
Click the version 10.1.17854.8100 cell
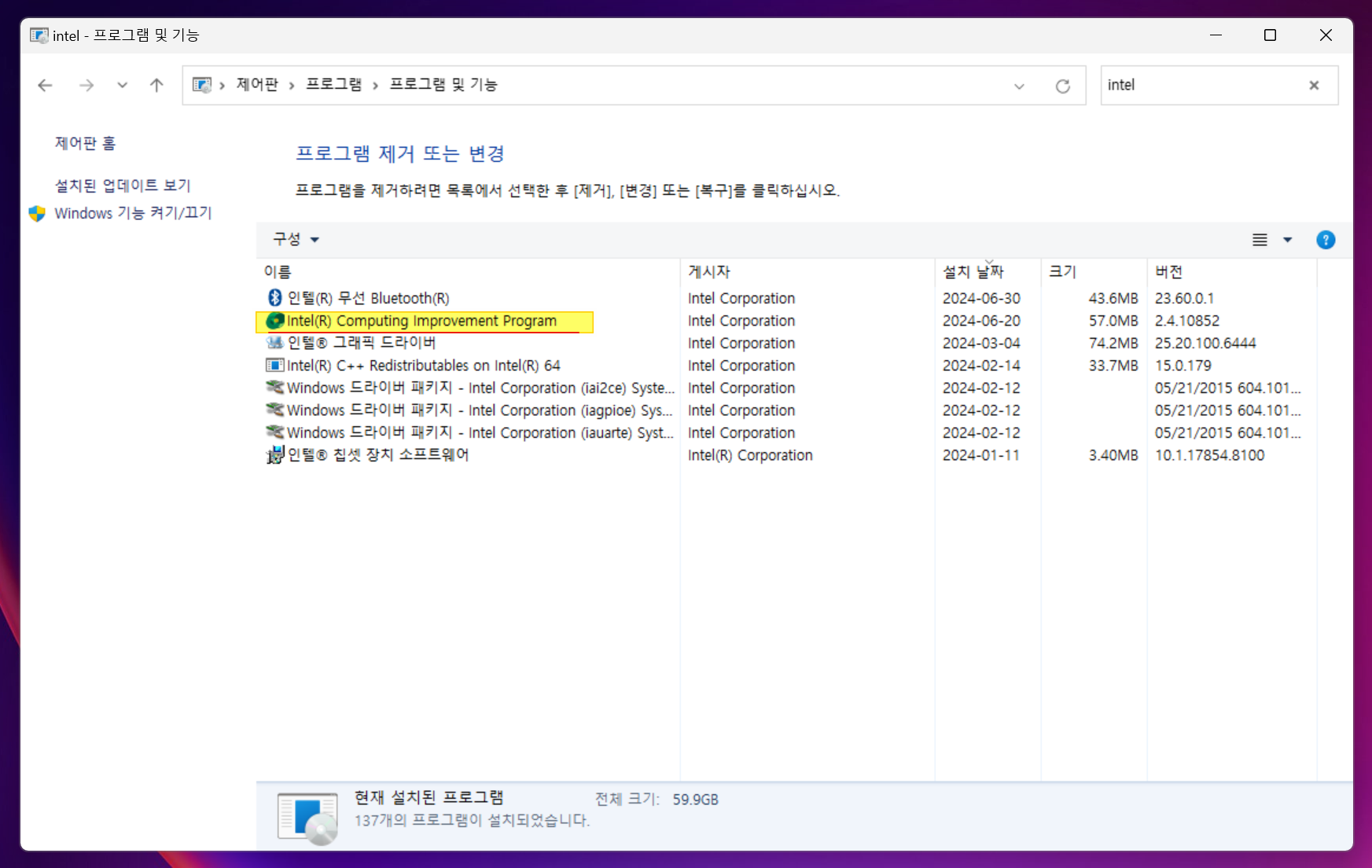point(1209,455)
